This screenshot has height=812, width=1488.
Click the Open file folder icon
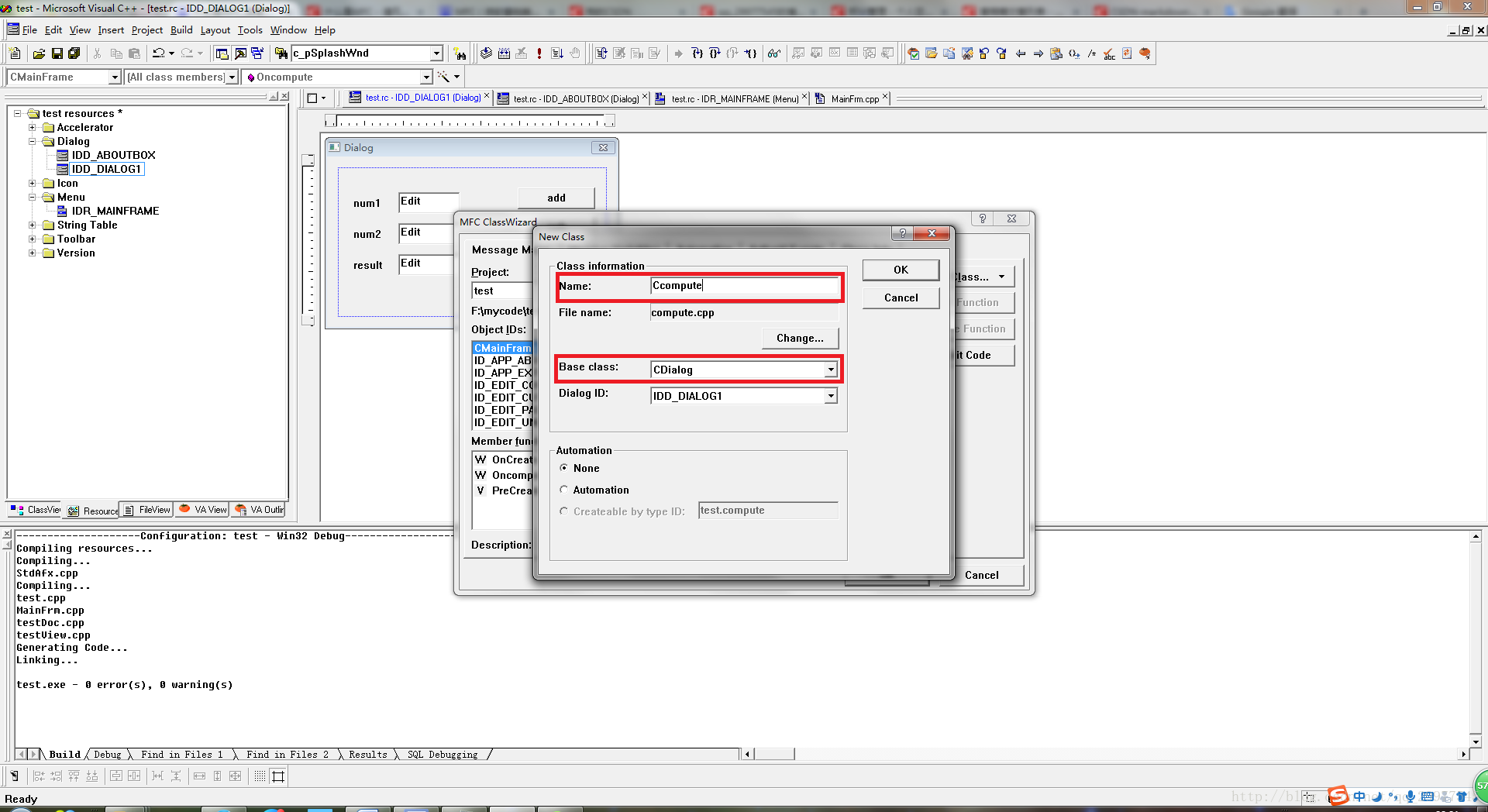click(39, 53)
